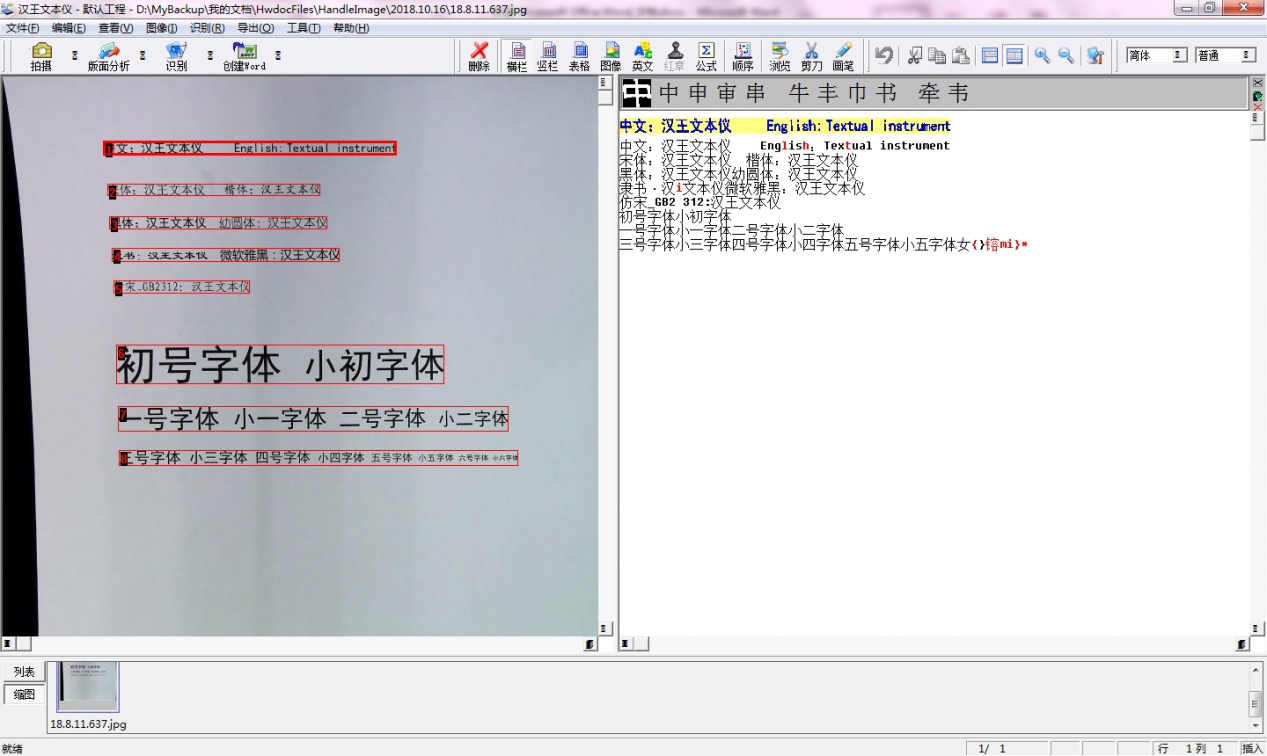Image resolution: width=1267 pixels, height=756 pixels.
Task: Click the 红章 red stamp icon
Action: click(x=675, y=56)
